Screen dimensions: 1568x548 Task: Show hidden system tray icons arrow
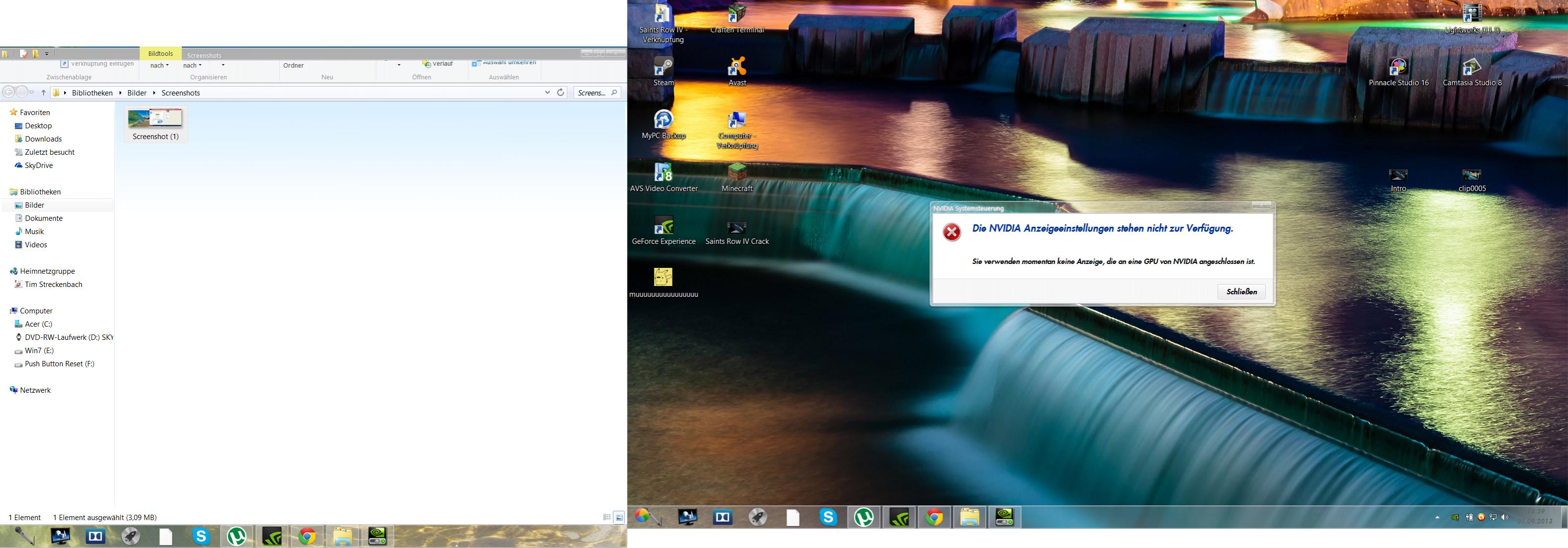click(1437, 518)
